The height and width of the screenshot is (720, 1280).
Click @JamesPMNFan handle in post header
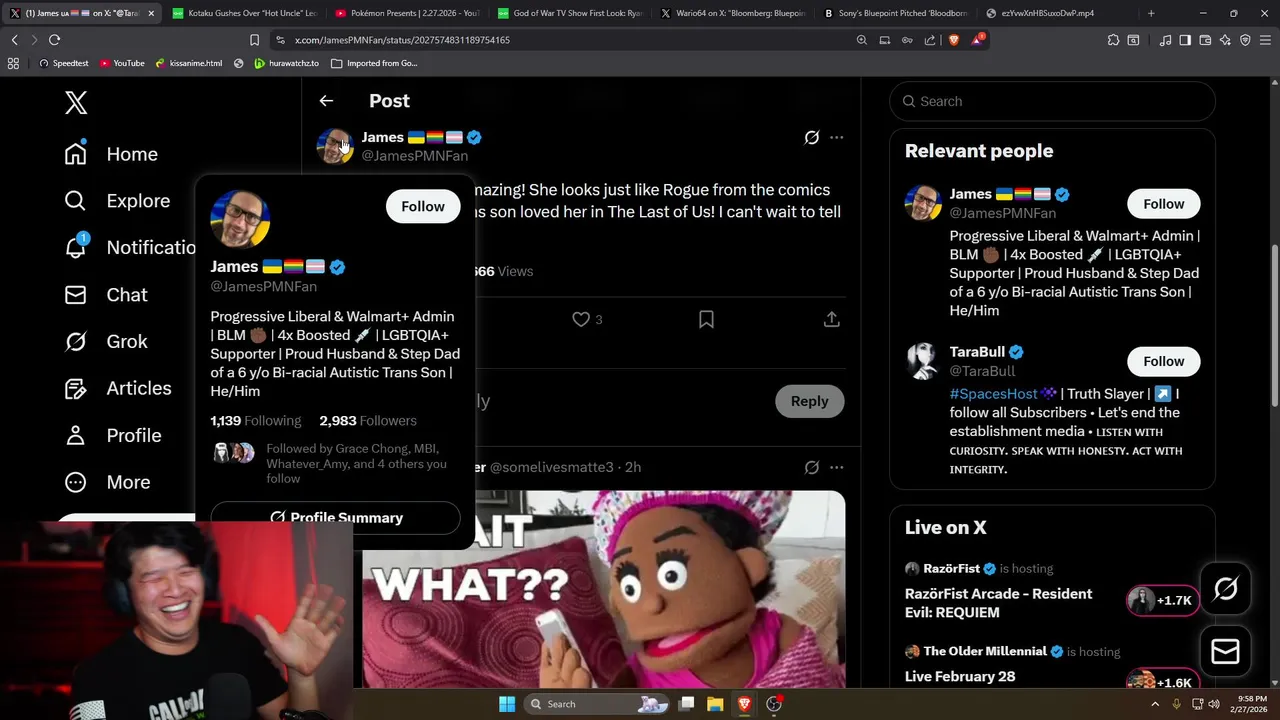point(414,156)
